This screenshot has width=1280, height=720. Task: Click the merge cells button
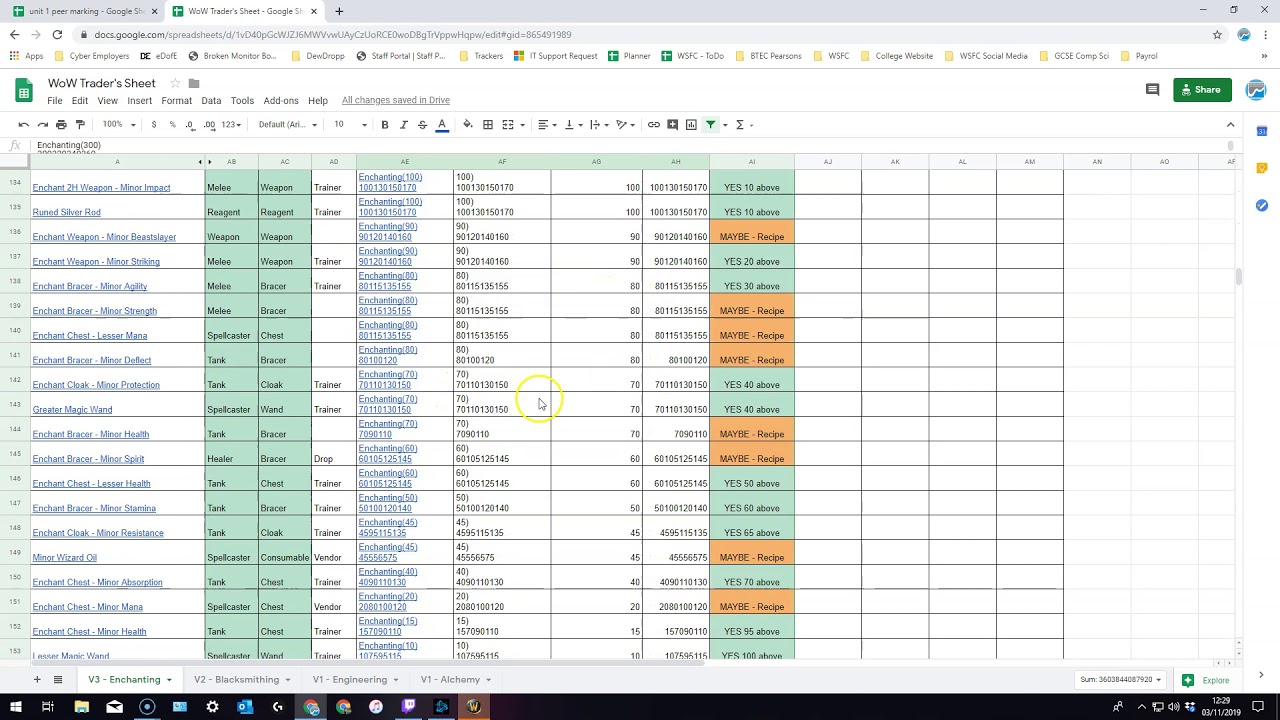click(x=508, y=125)
